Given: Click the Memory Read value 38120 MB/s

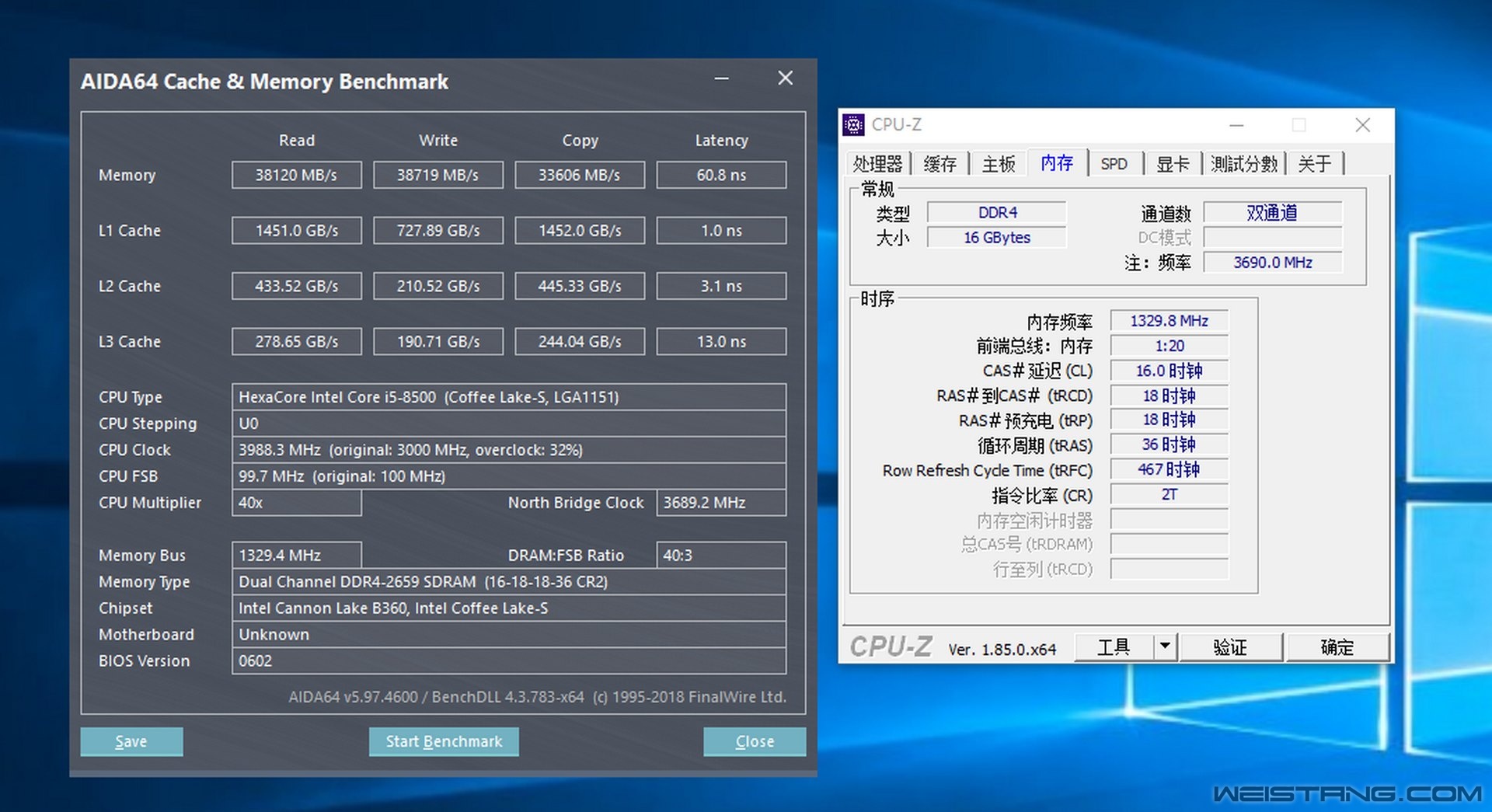Looking at the screenshot, I should point(297,175).
